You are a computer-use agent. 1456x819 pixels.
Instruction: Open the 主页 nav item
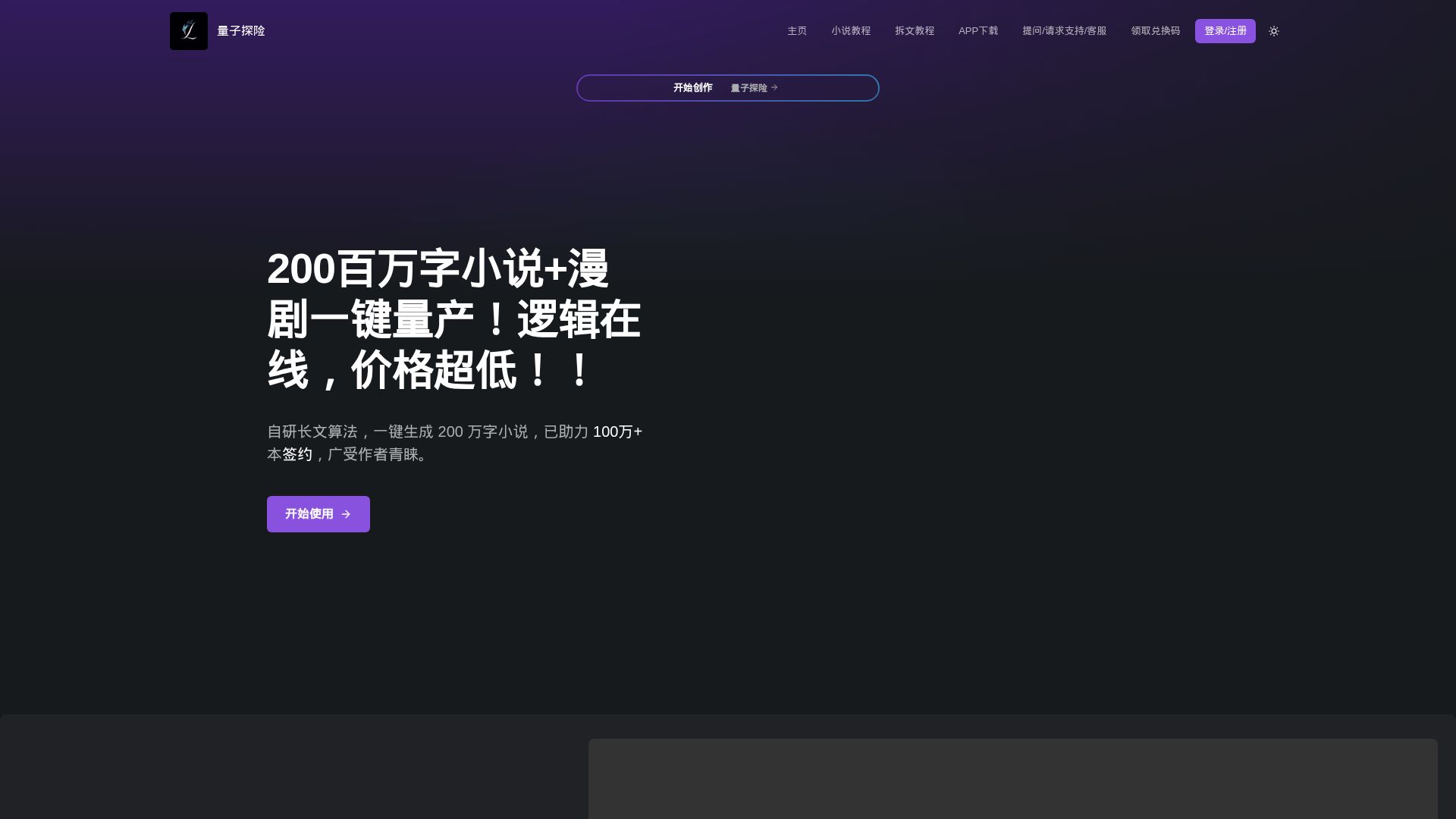(797, 31)
